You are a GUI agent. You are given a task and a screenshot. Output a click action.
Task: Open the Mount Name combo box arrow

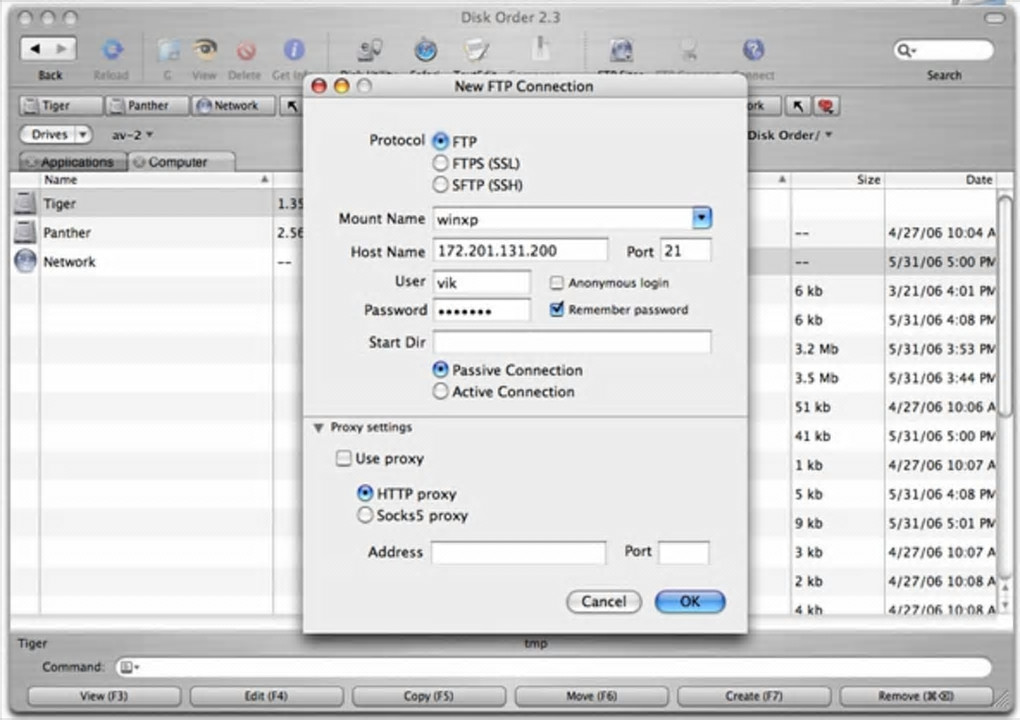702,218
